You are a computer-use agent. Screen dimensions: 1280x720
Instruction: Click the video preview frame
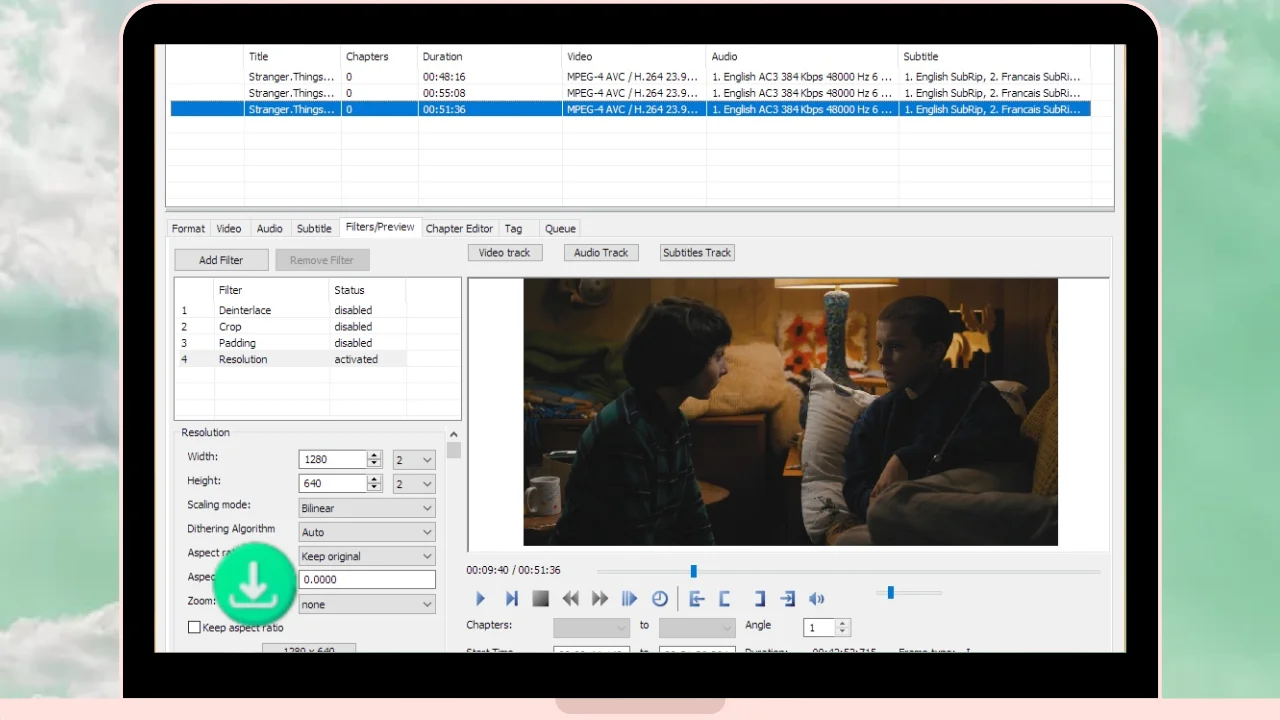(x=790, y=412)
